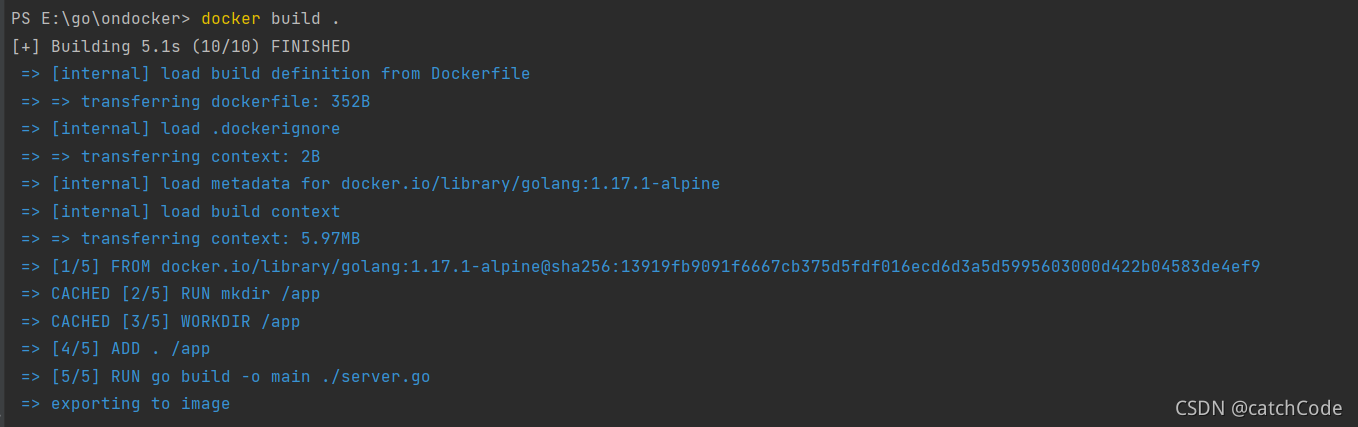
Task: Click 'CACHED [2/5] RUN mkdir /app' line
Action: pyautogui.click(x=170, y=294)
